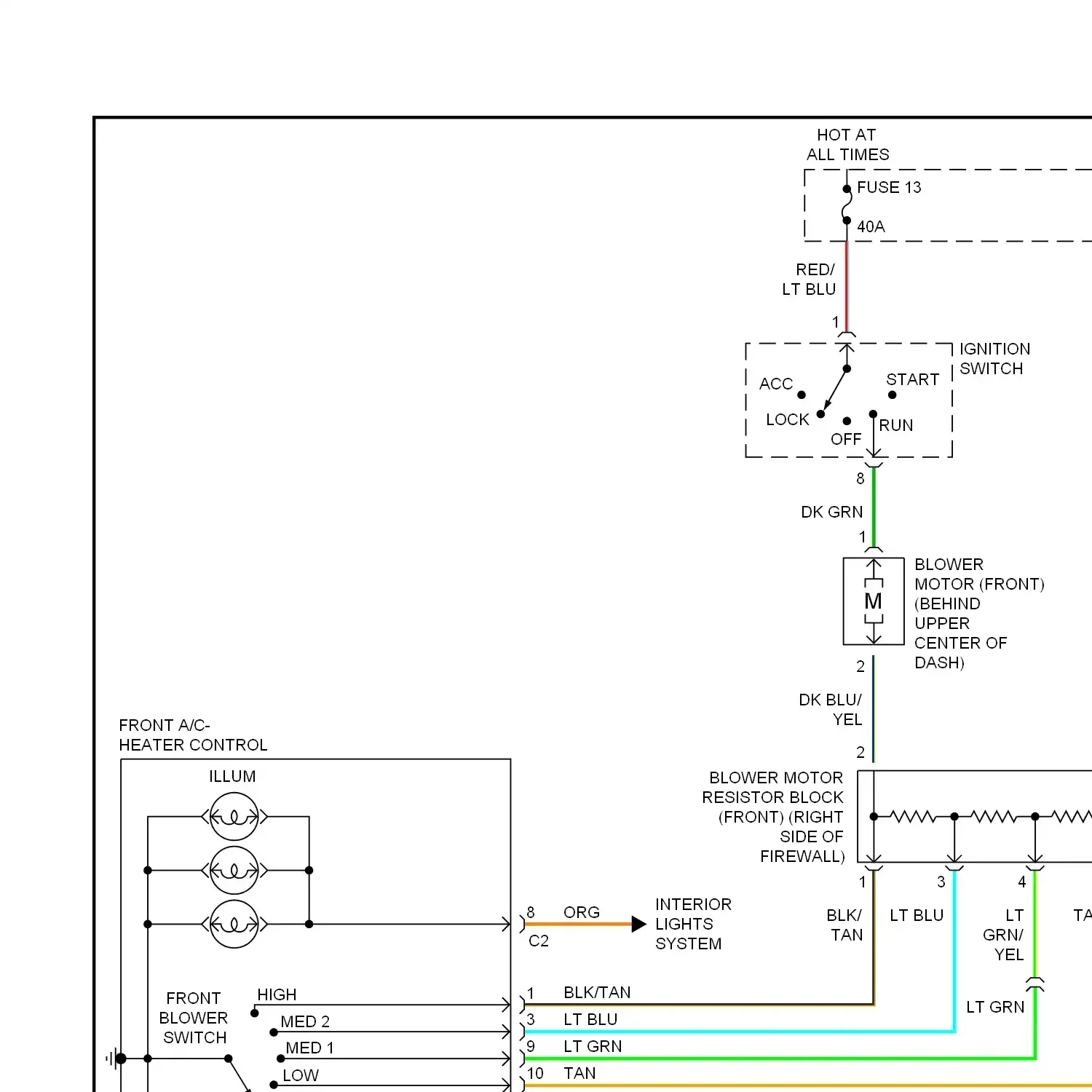The width and height of the screenshot is (1092, 1092).
Task: Select the "ILLUM" label
Action: pyautogui.click(x=232, y=776)
